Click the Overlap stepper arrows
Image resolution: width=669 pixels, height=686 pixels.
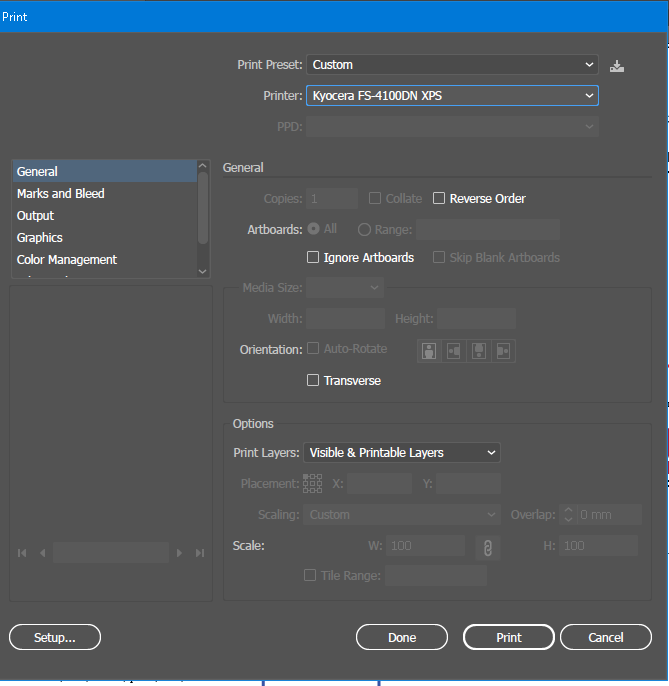point(568,514)
